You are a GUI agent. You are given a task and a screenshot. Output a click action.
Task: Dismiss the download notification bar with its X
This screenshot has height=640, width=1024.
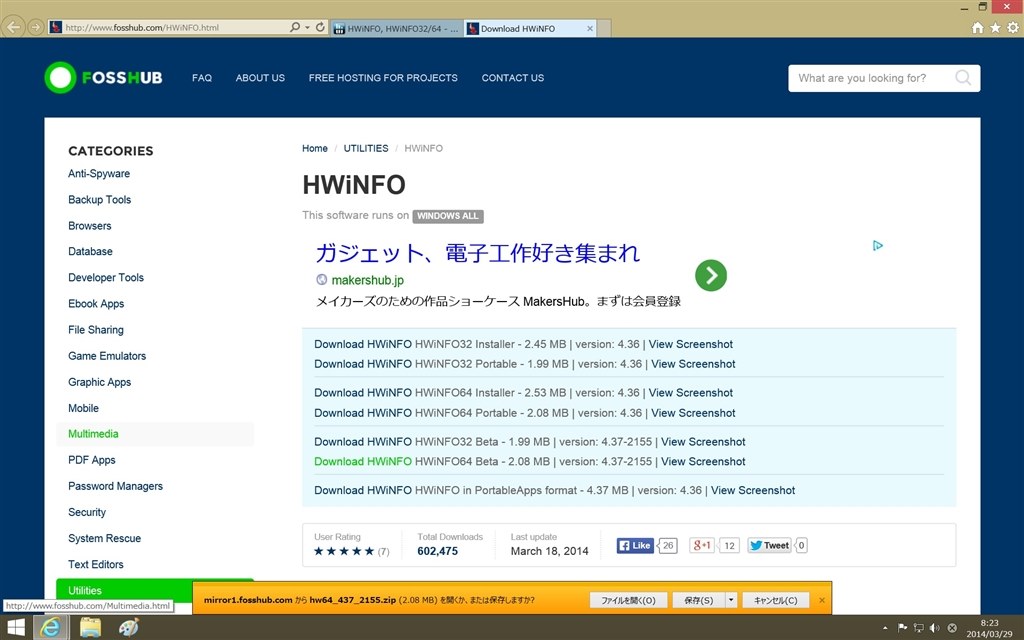822,600
